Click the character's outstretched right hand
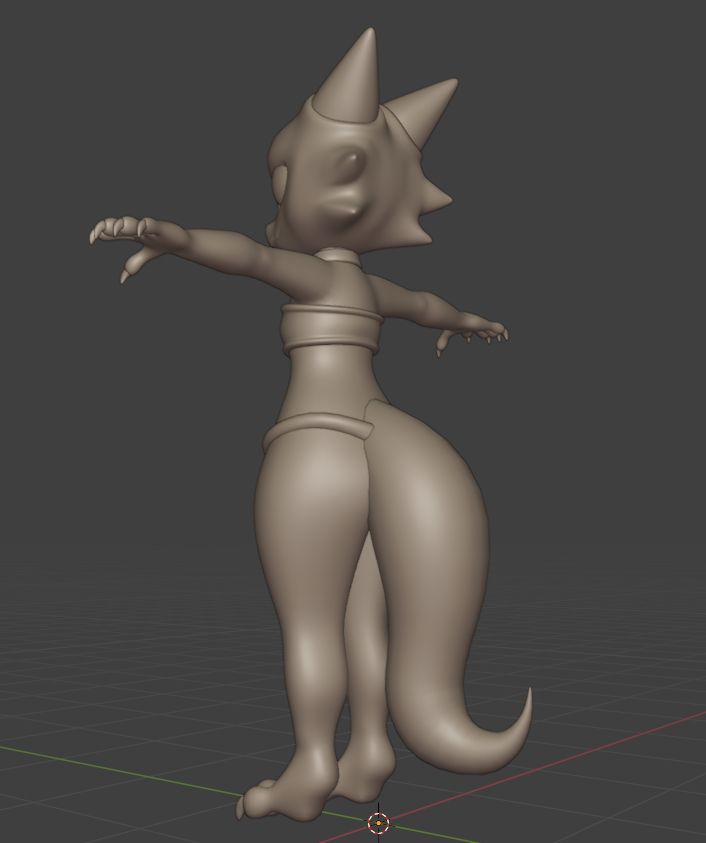The image size is (706, 843). click(473, 331)
